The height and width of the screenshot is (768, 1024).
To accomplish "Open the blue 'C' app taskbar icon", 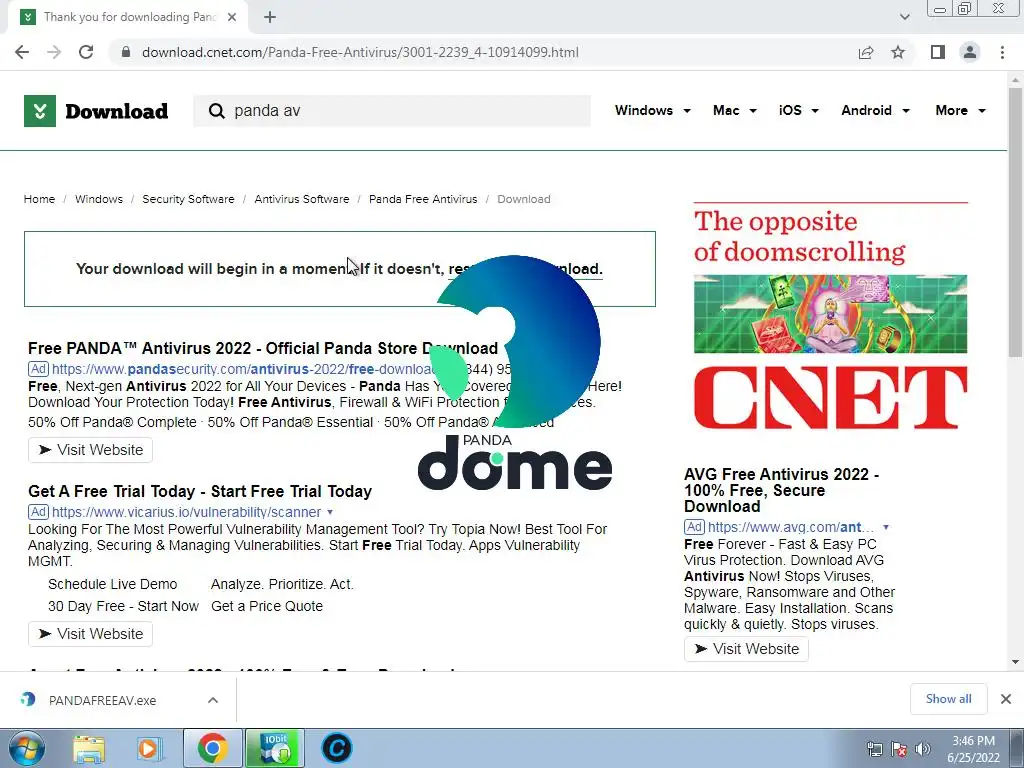I will pyautogui.click(x=337, y=748).
